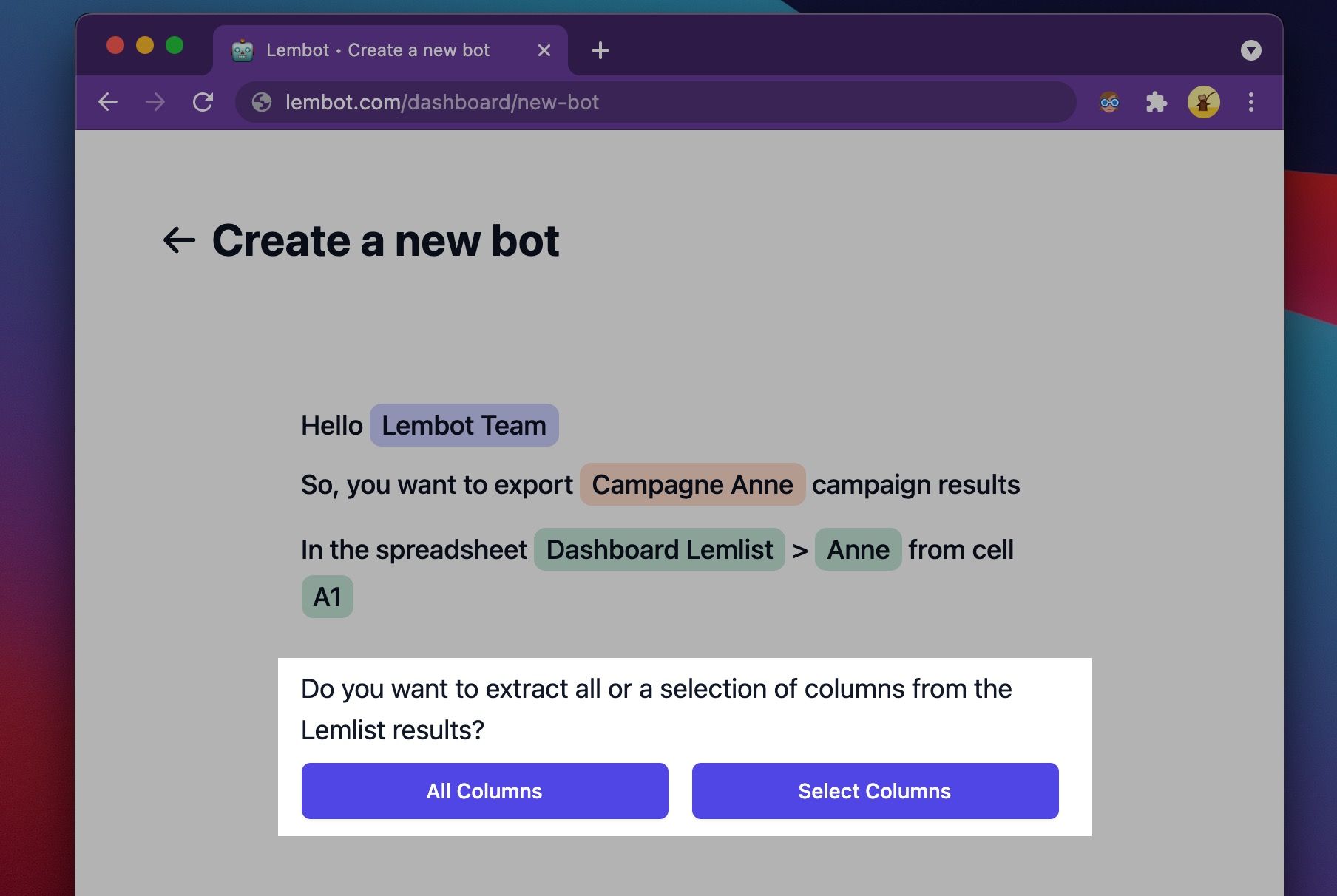Edit the Anne sheet tag

[858, 549]
